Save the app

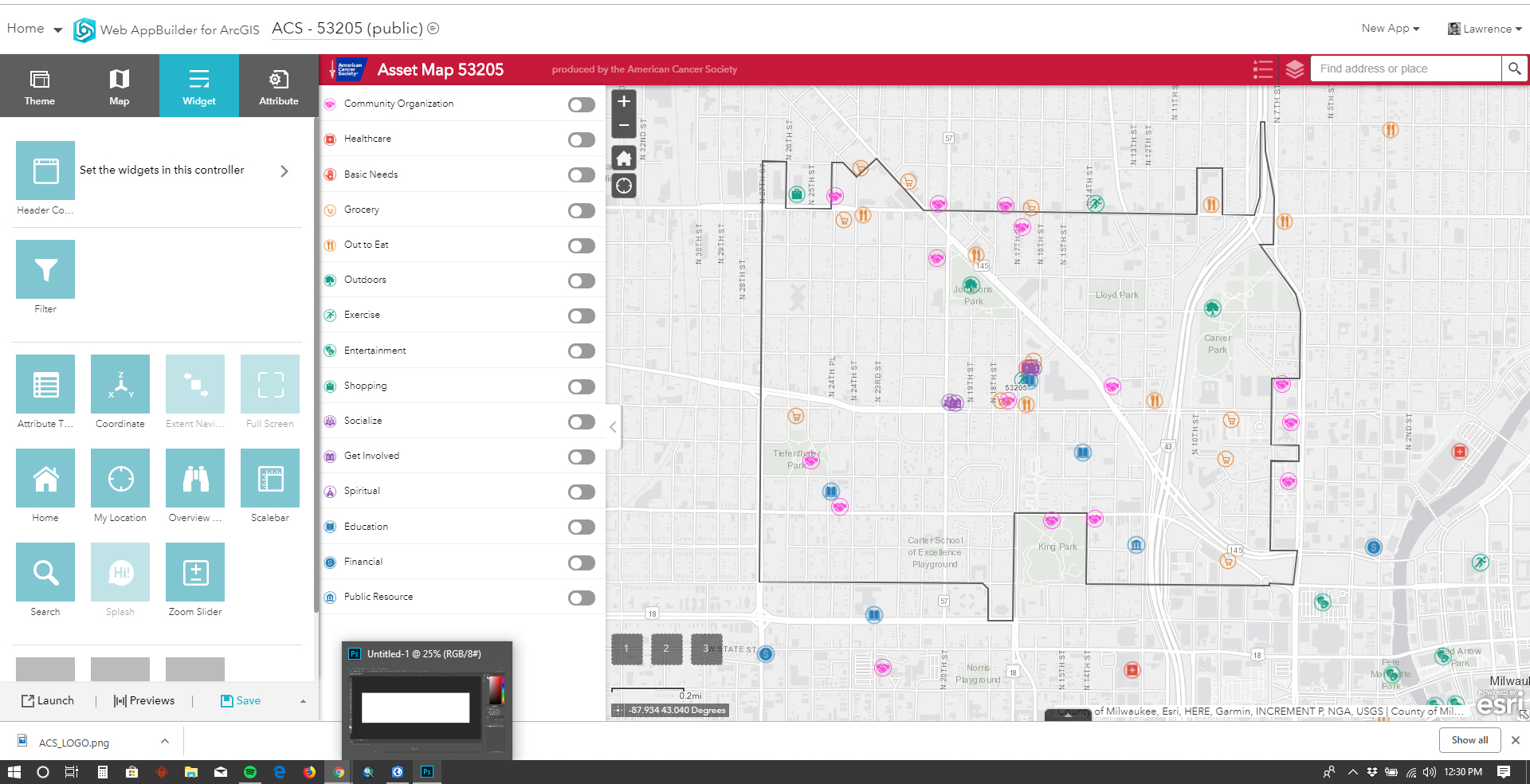click(241, 701)
